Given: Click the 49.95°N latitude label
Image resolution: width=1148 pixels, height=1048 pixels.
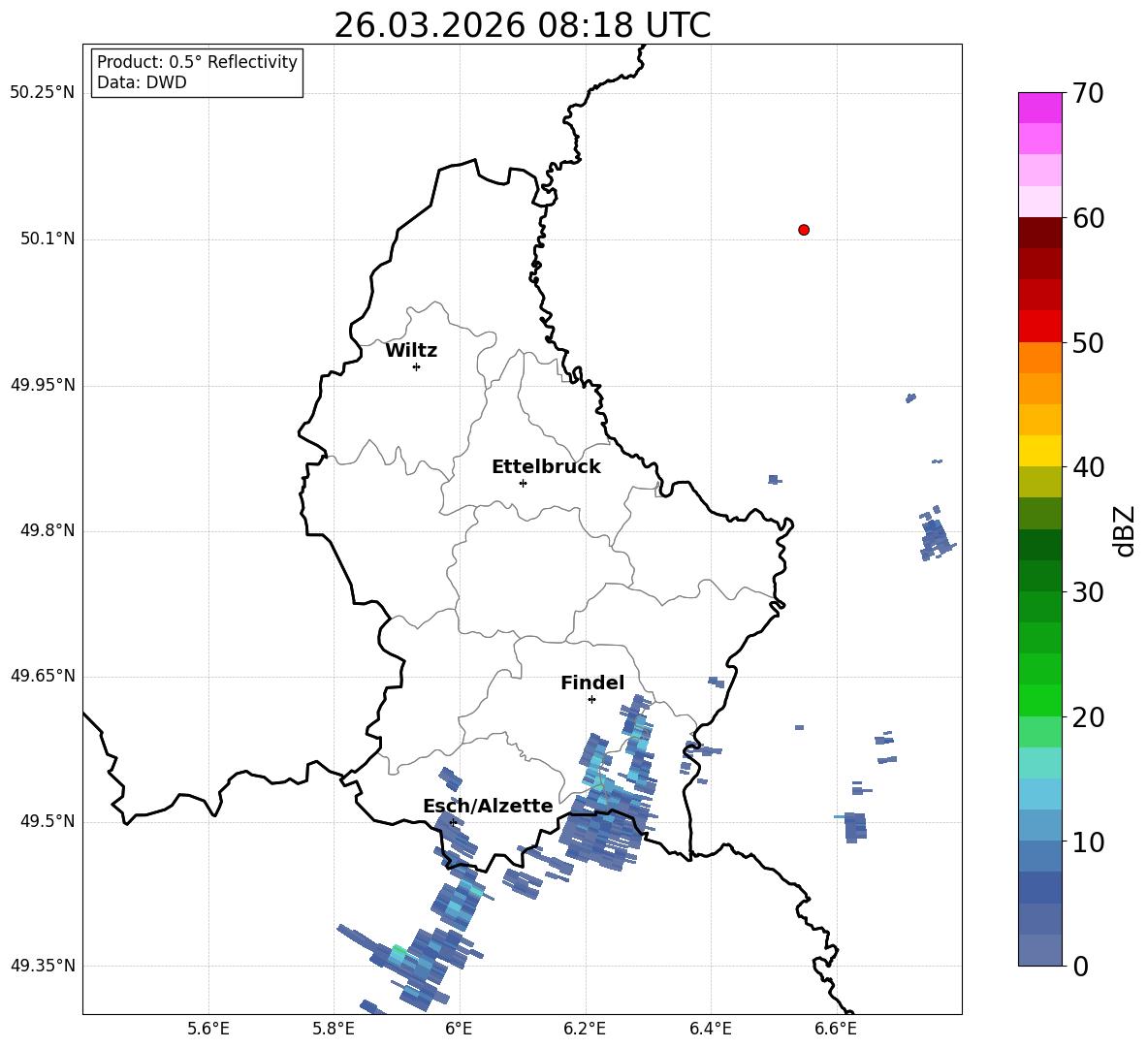Looking at the screenshot, I should (x=43, y=385).
